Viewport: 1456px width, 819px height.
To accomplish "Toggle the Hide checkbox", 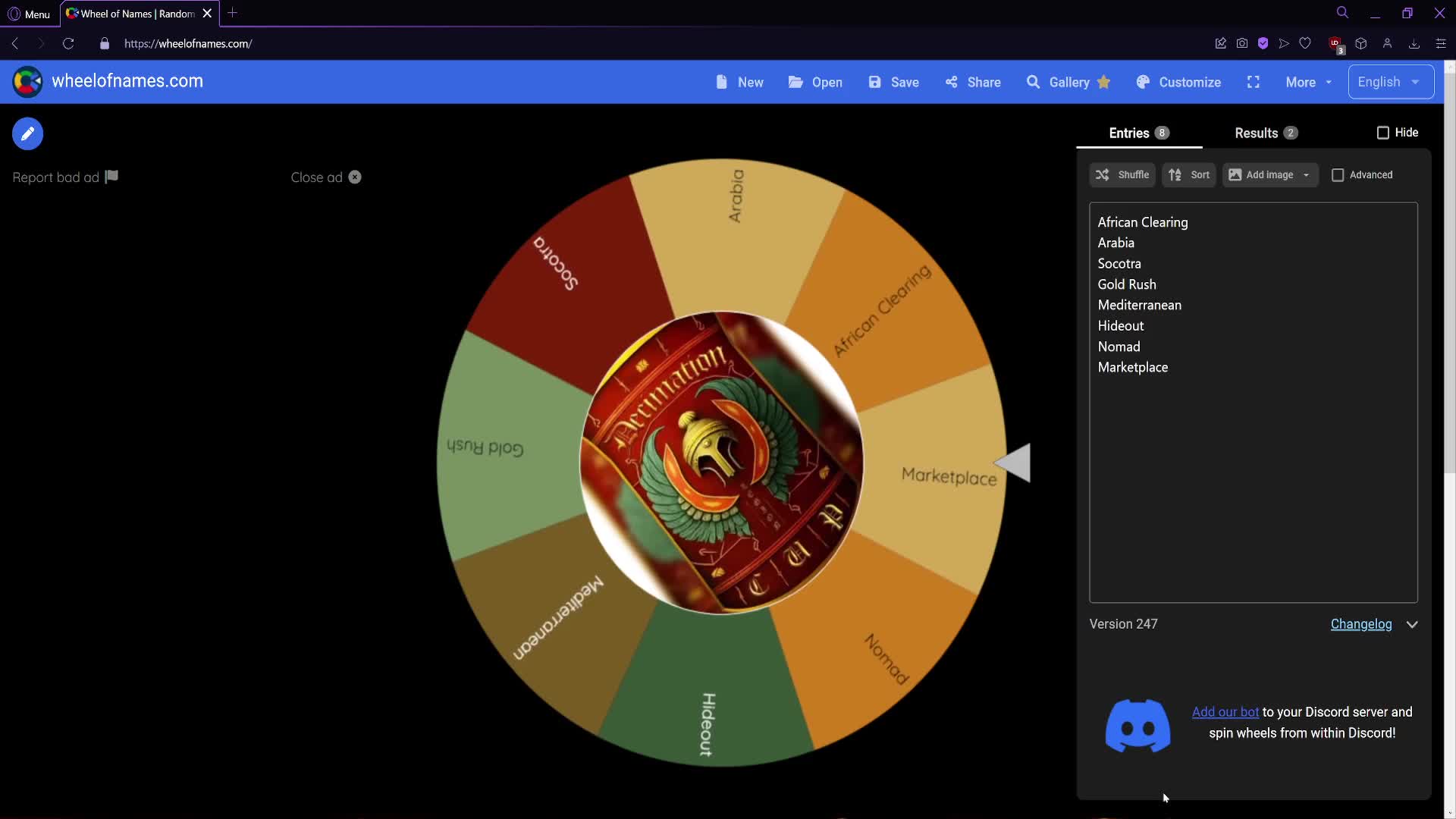I will pyautogui.click(x=1383, y=133).
